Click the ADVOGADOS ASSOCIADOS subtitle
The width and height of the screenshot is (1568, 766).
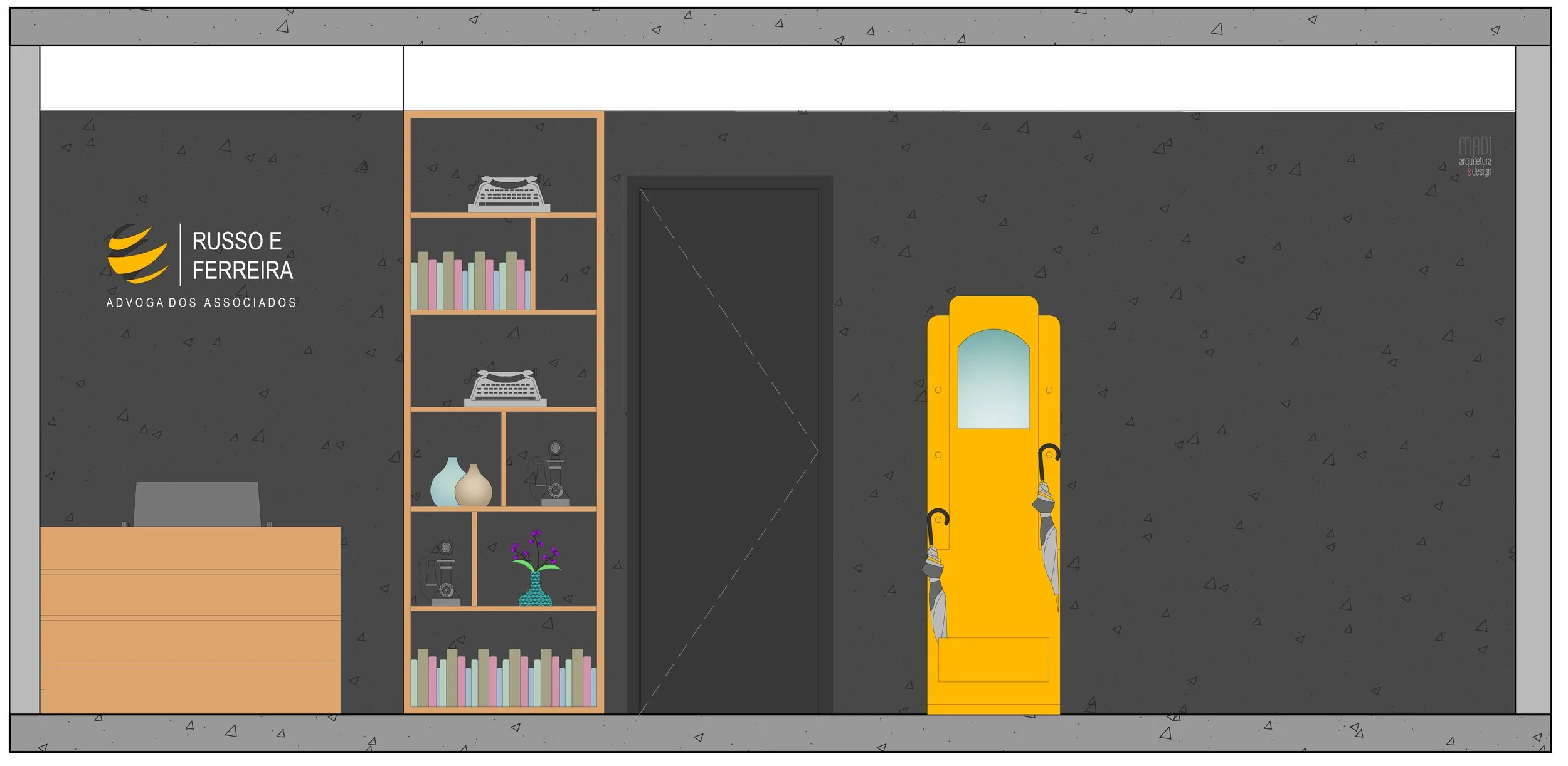pyautogui.click(x=201, y=303)
